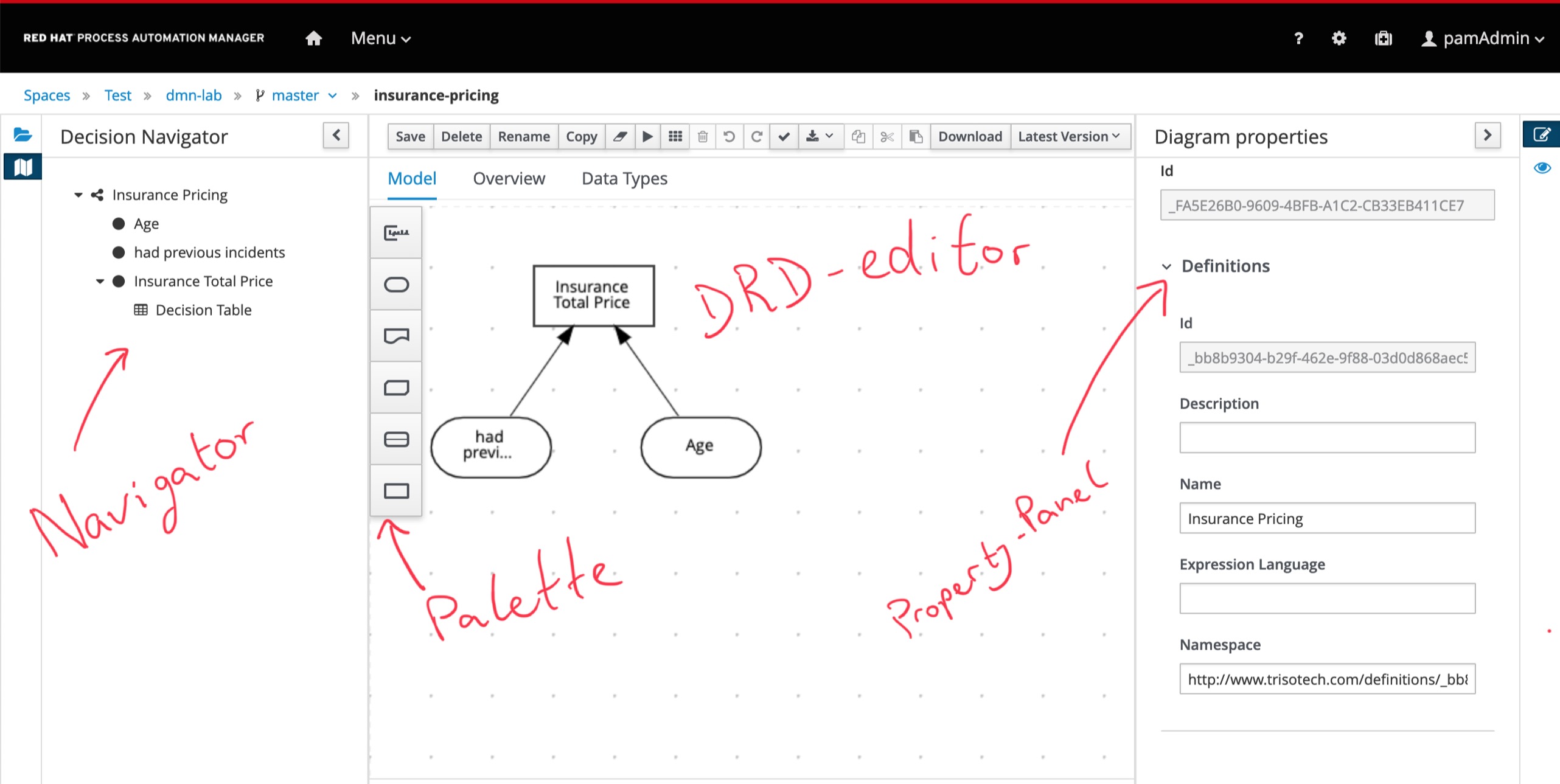Go to home via house icon
This screenshot has width=1560, height=784.
(313, 38)
